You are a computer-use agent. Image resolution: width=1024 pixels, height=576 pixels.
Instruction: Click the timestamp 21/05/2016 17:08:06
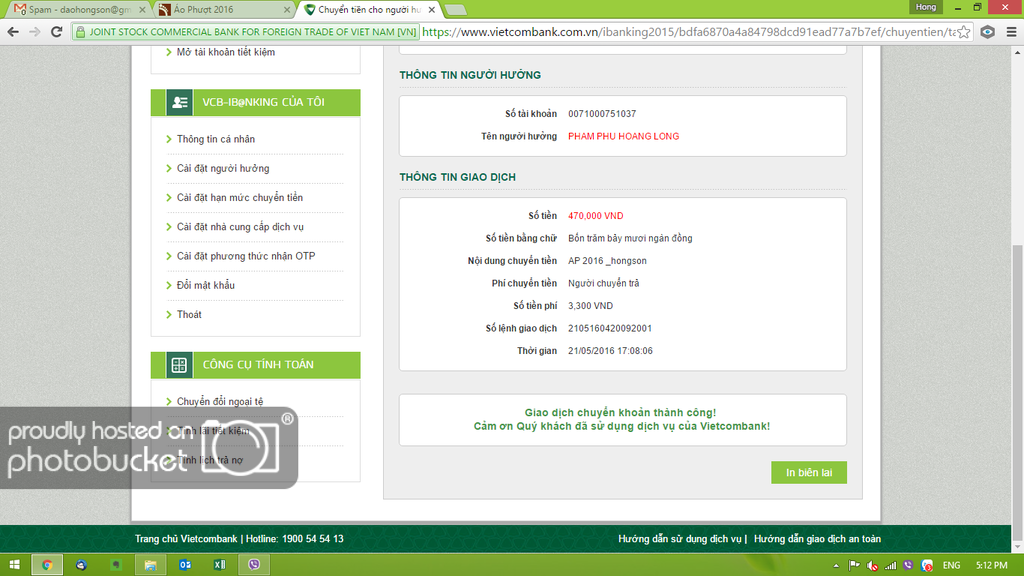pos(610,351)
